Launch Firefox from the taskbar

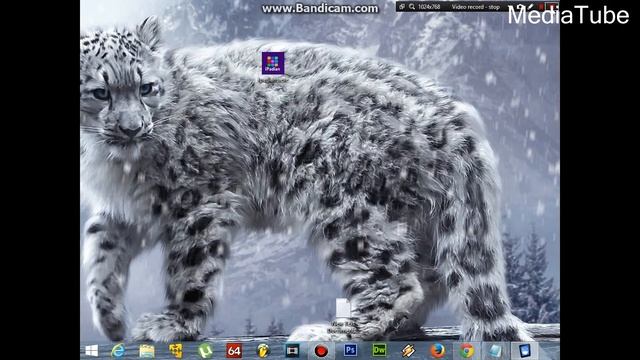(x=438, y=351)
